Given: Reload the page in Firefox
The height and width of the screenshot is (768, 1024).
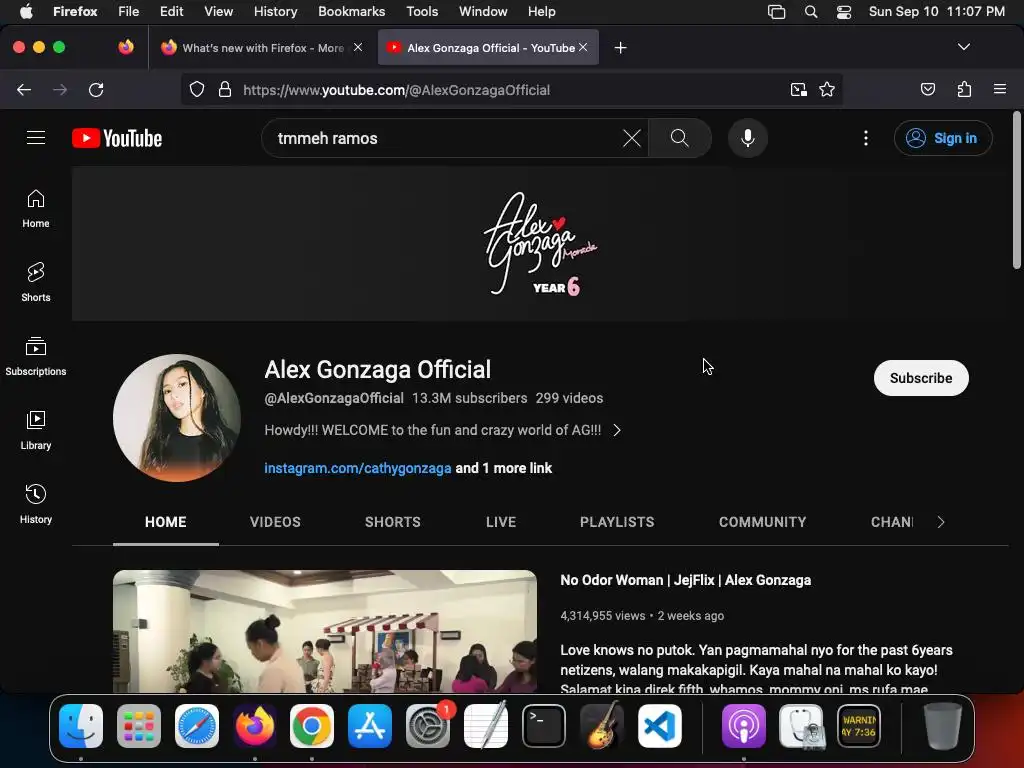Looking at the screenshot, I should click(96, 89).
